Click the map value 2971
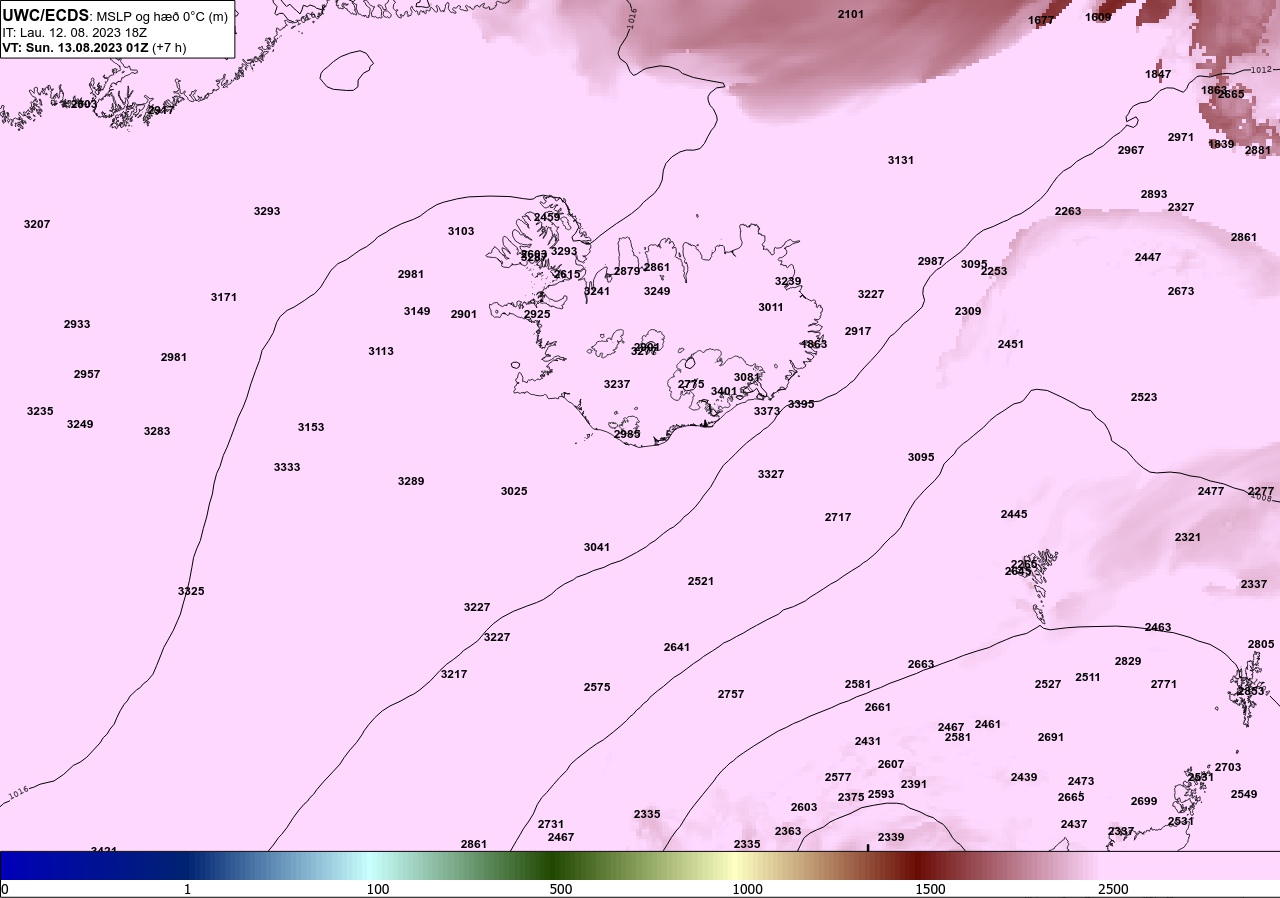The image size is (1280, 898). pyautogui.click(x=1181, y=137)
